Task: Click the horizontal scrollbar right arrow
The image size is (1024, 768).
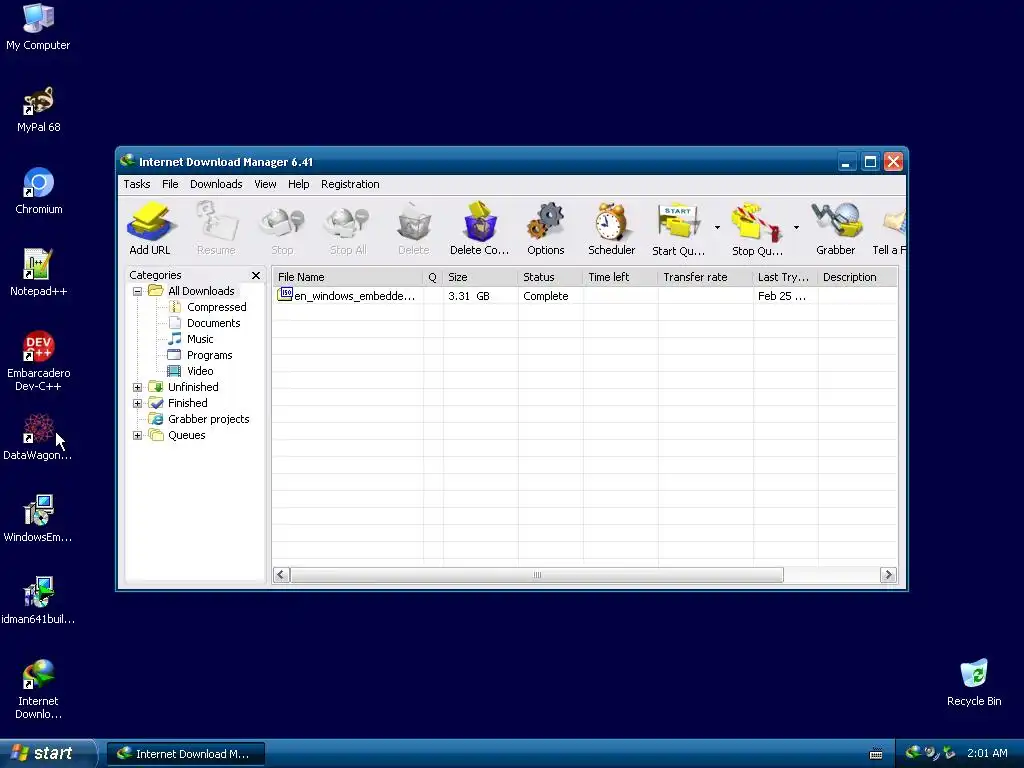Action: click(x=888, y=575)
